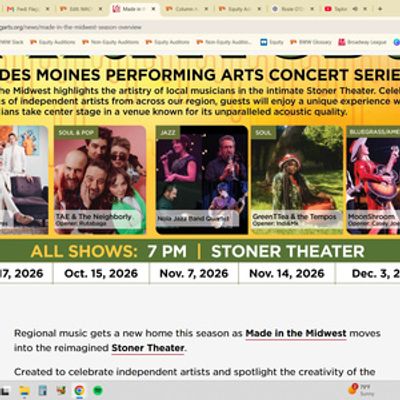Select the active 'Made in' tab

pos(133,9)
